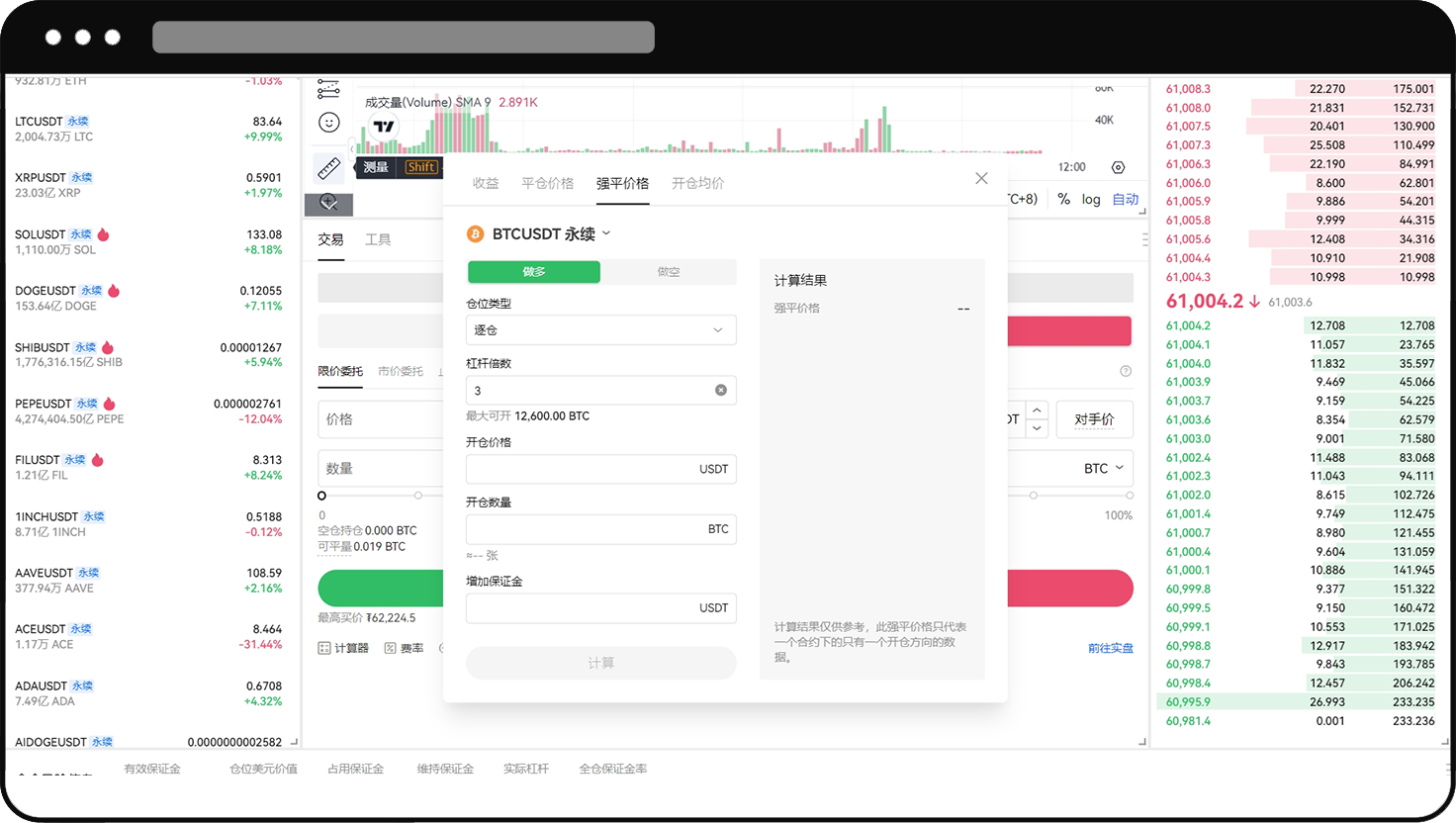1456x823 pixels.
Task: Click the price step-down arrow
Action: 1037,428
